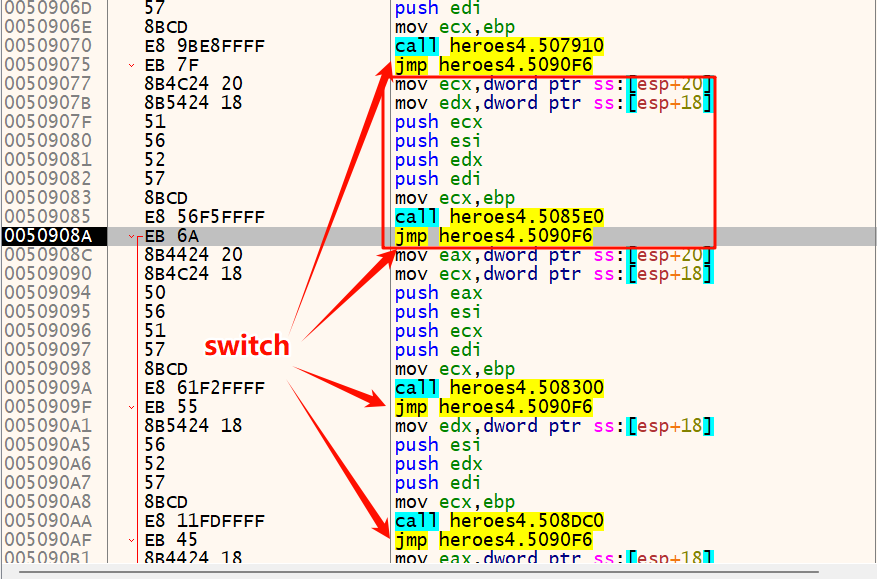This screenshot has width=877, height=579.
Task: Click the instruction call heroes4.5085E0
Action: (x=499, y=217)
